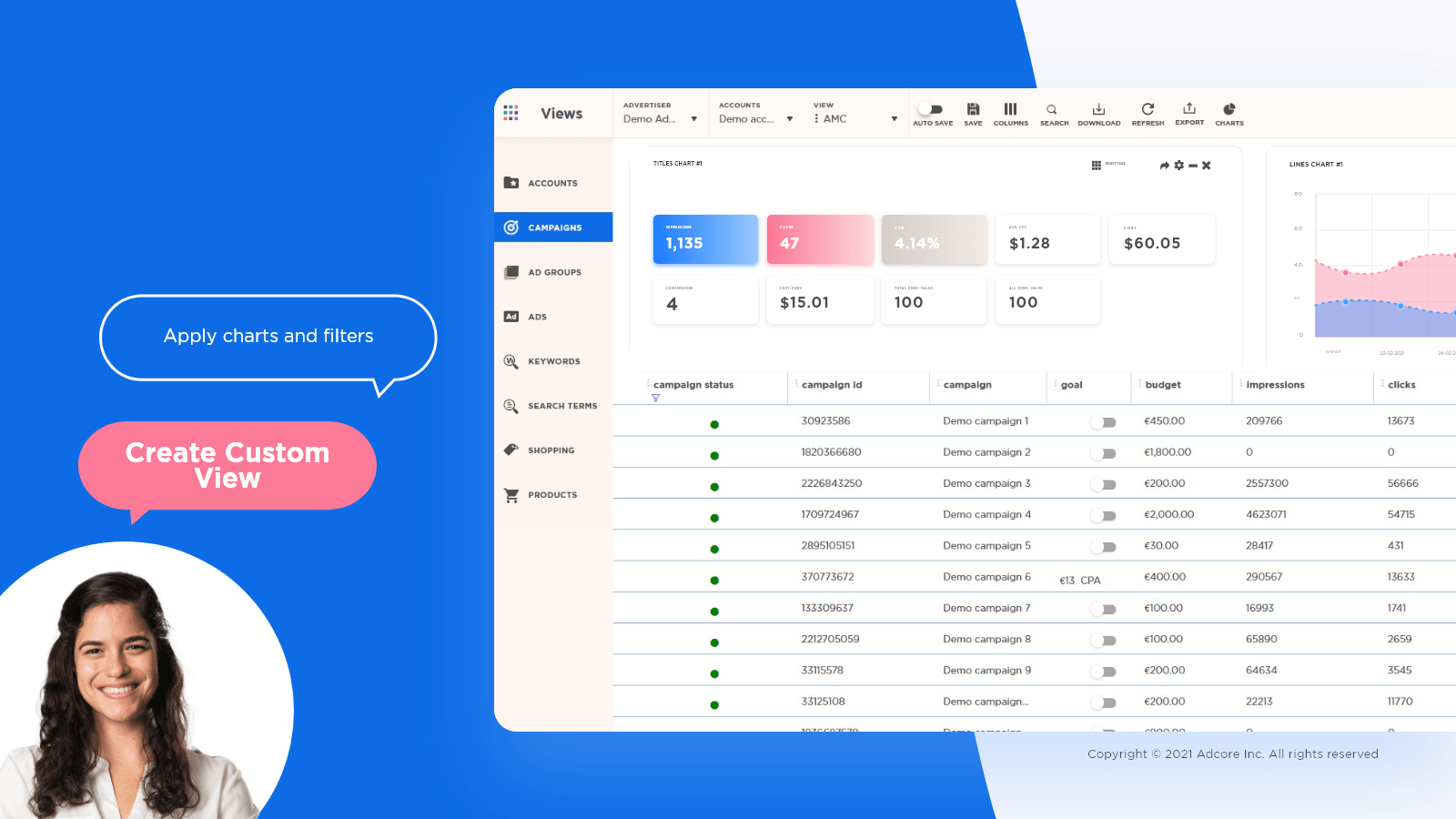The width and height of the screenshot is (1456, 819).
Task: Toggle goal switch for Demo campaign 1
Action: click(1104, 422)
